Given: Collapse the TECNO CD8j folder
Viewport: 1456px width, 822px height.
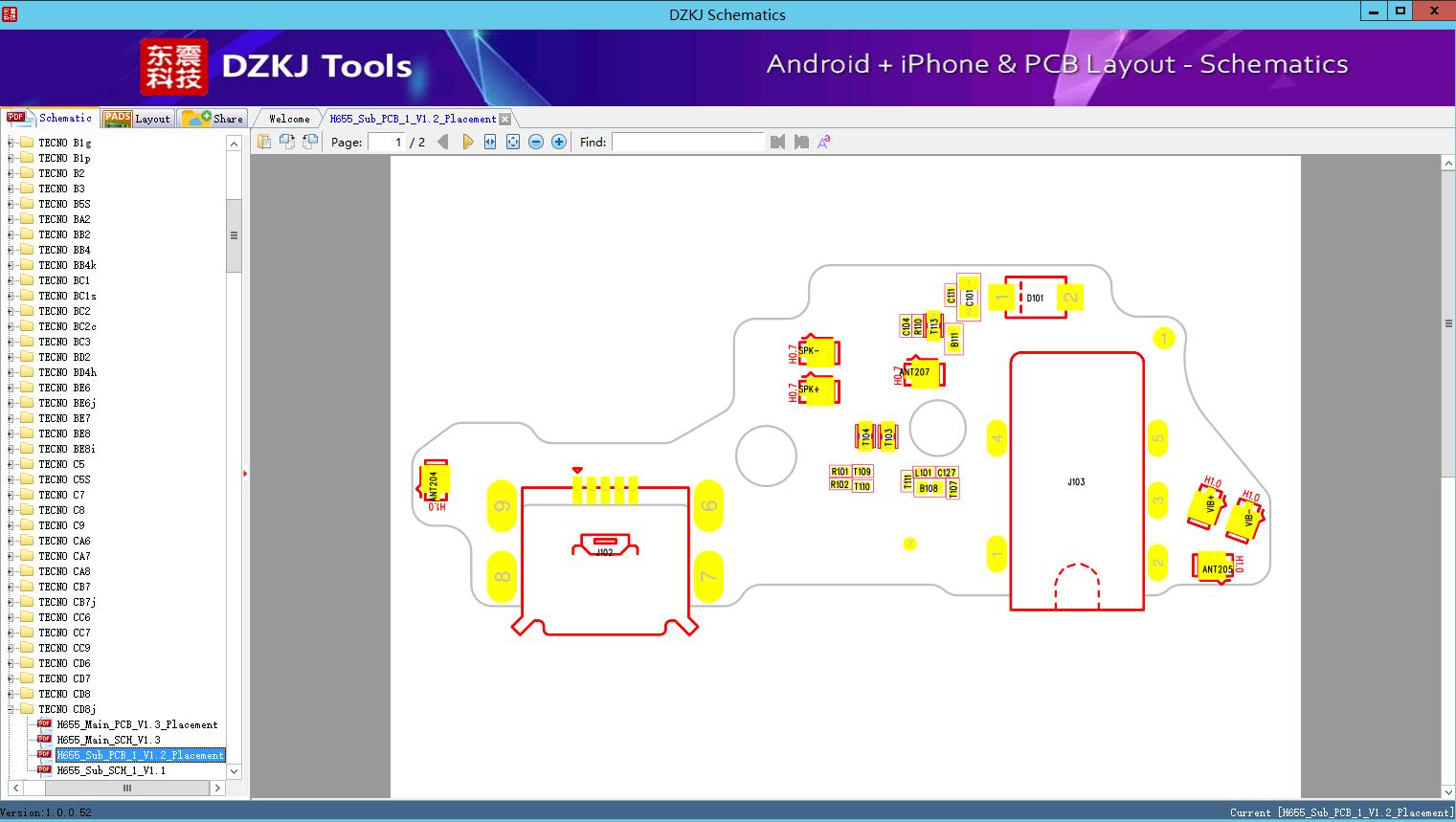Looking at the screenshot, I should [11, 709].
